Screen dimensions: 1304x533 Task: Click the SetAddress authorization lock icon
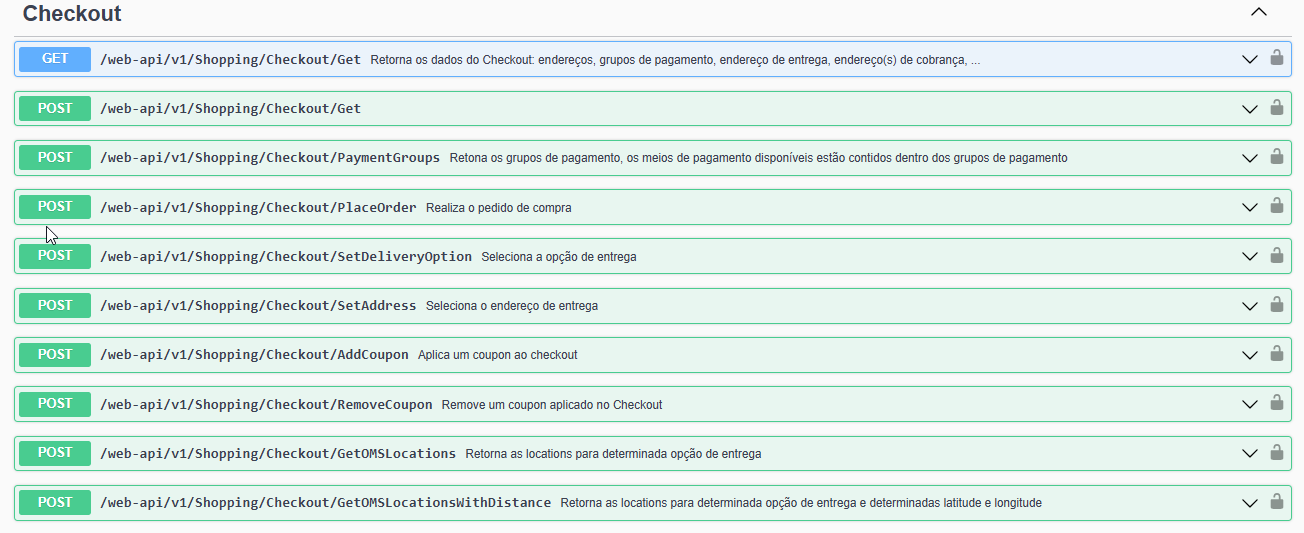point(1277,304)
